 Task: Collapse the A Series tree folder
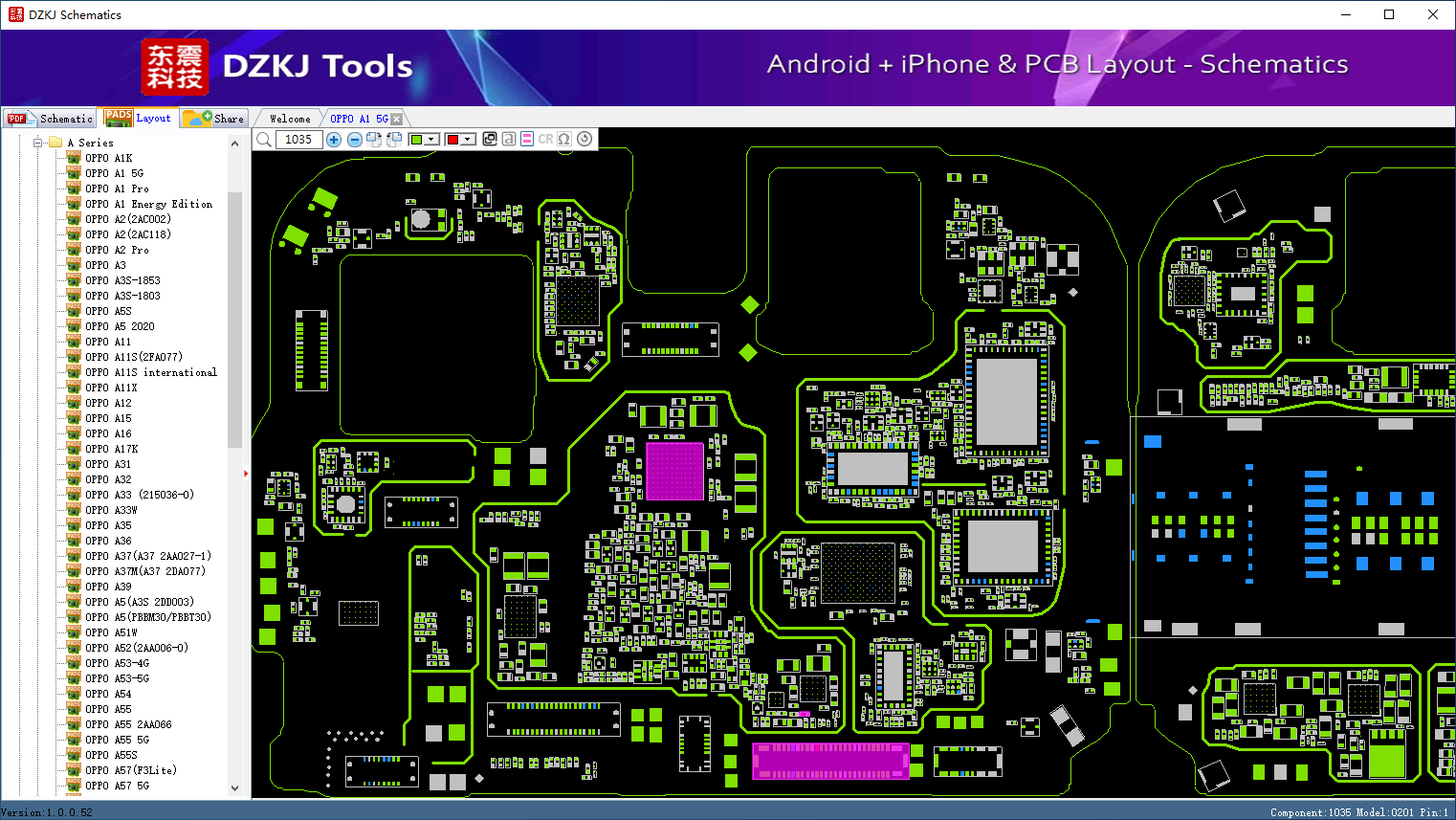pyautogui.click(x=38, y=143)
